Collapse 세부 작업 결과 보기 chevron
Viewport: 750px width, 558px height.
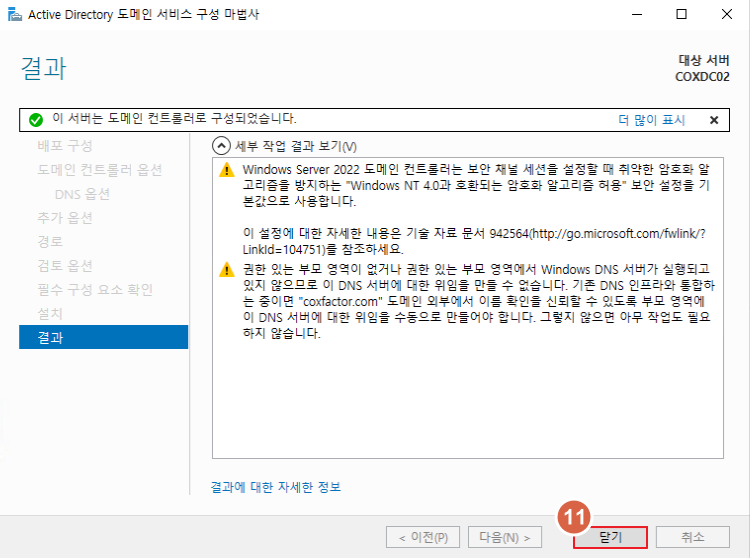(221, 146)
